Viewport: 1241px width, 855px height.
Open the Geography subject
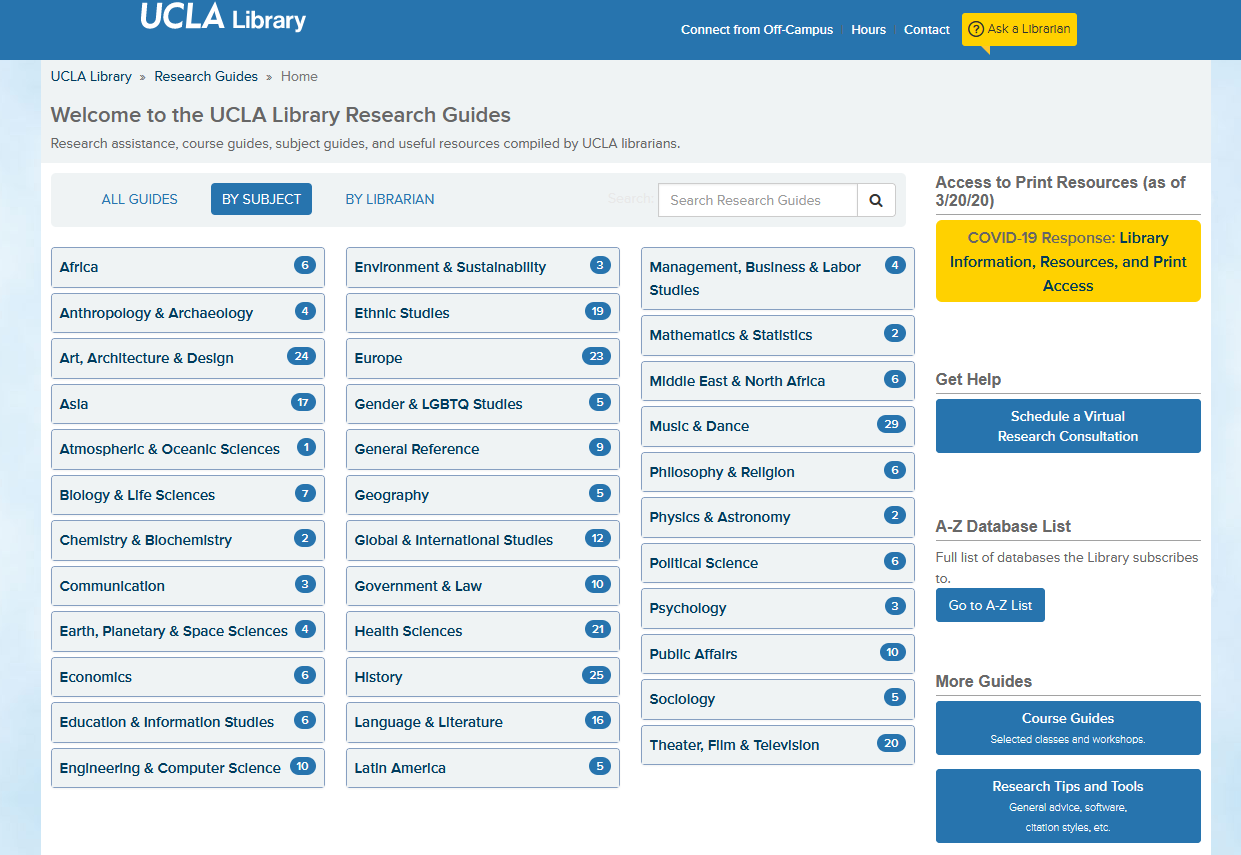[483, 495]
